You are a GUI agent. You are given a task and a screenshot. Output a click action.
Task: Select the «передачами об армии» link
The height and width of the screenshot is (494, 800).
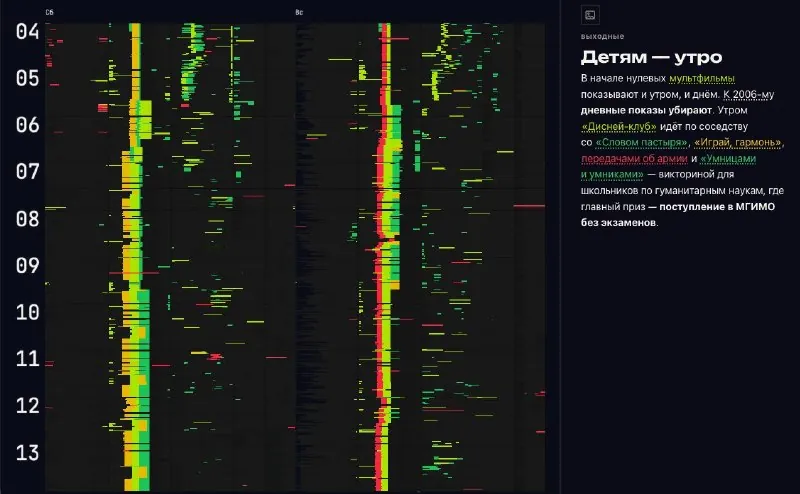point(634,159)
